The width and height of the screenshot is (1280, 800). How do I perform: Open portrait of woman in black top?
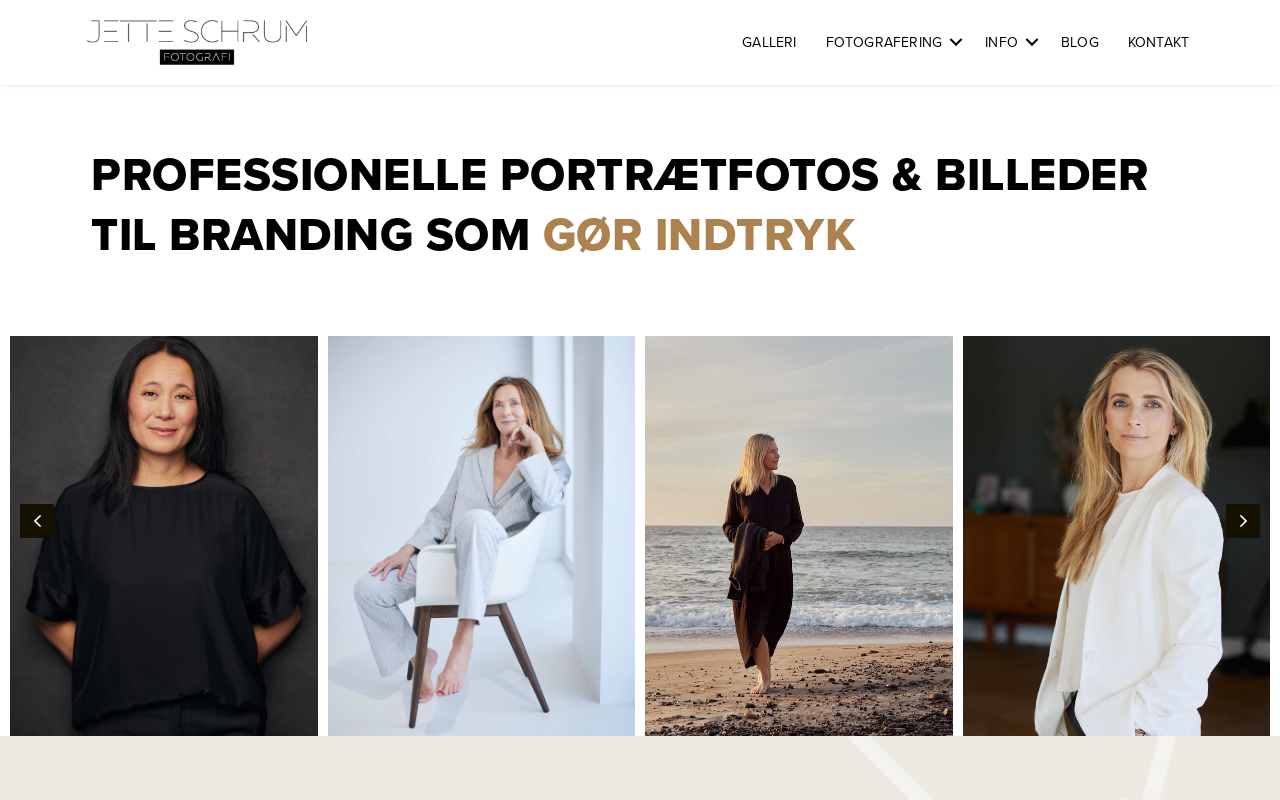[x=164, y=536]
